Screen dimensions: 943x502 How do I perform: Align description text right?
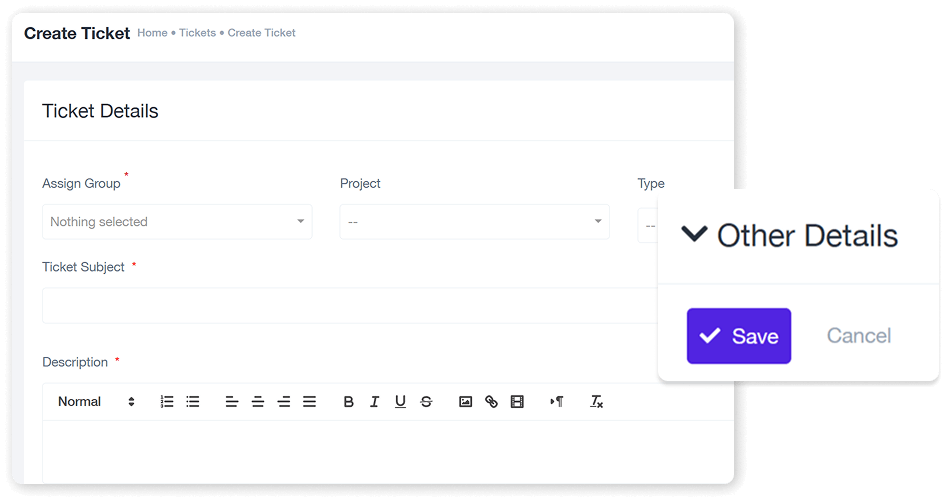click(284, 402)
